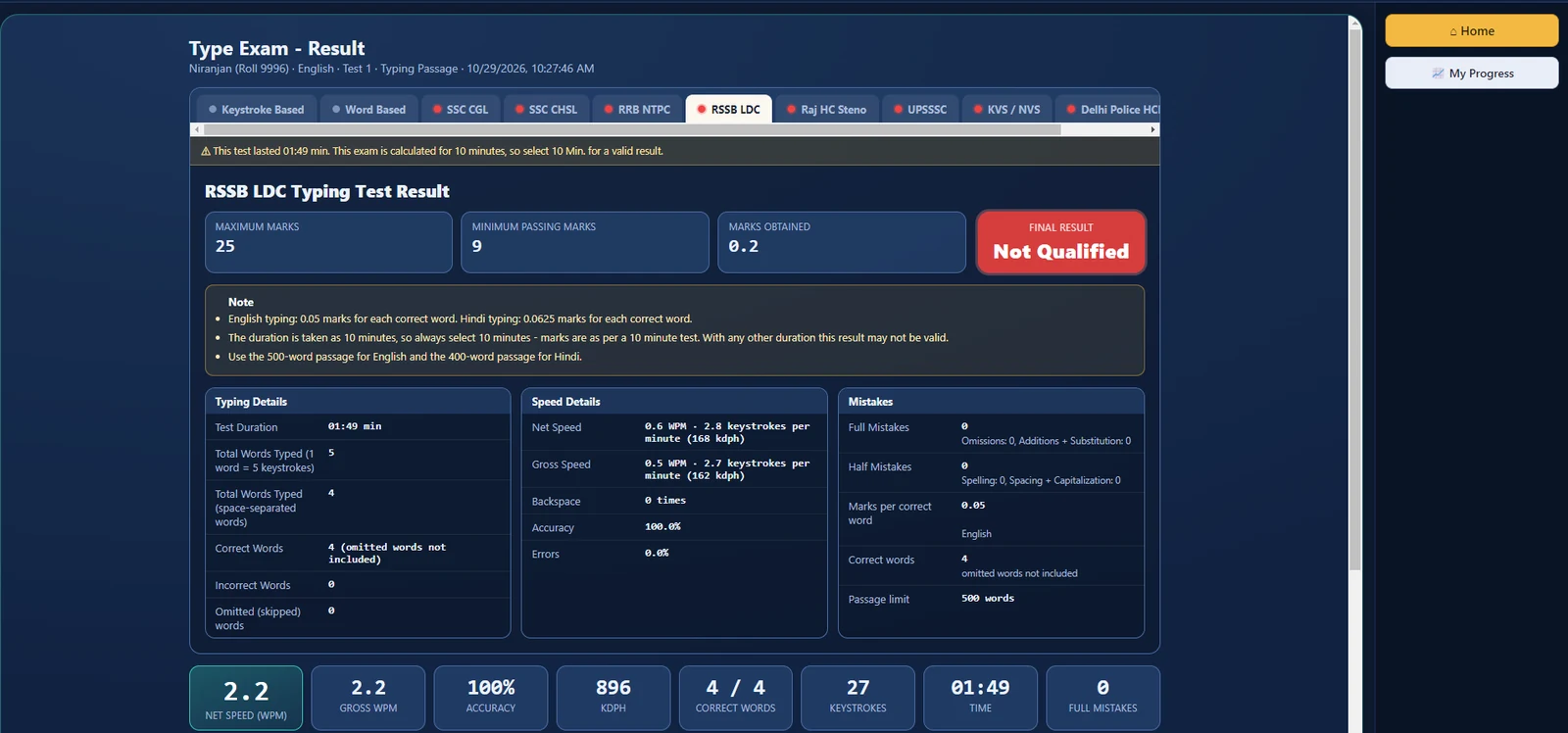Switch to KVS / NVS tab

click(x=1007, y=109)
